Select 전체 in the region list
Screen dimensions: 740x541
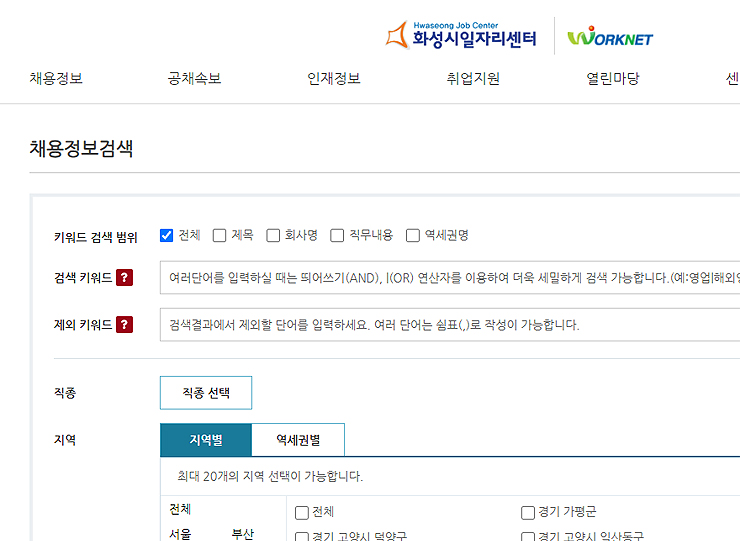click(x=180, y=510)
